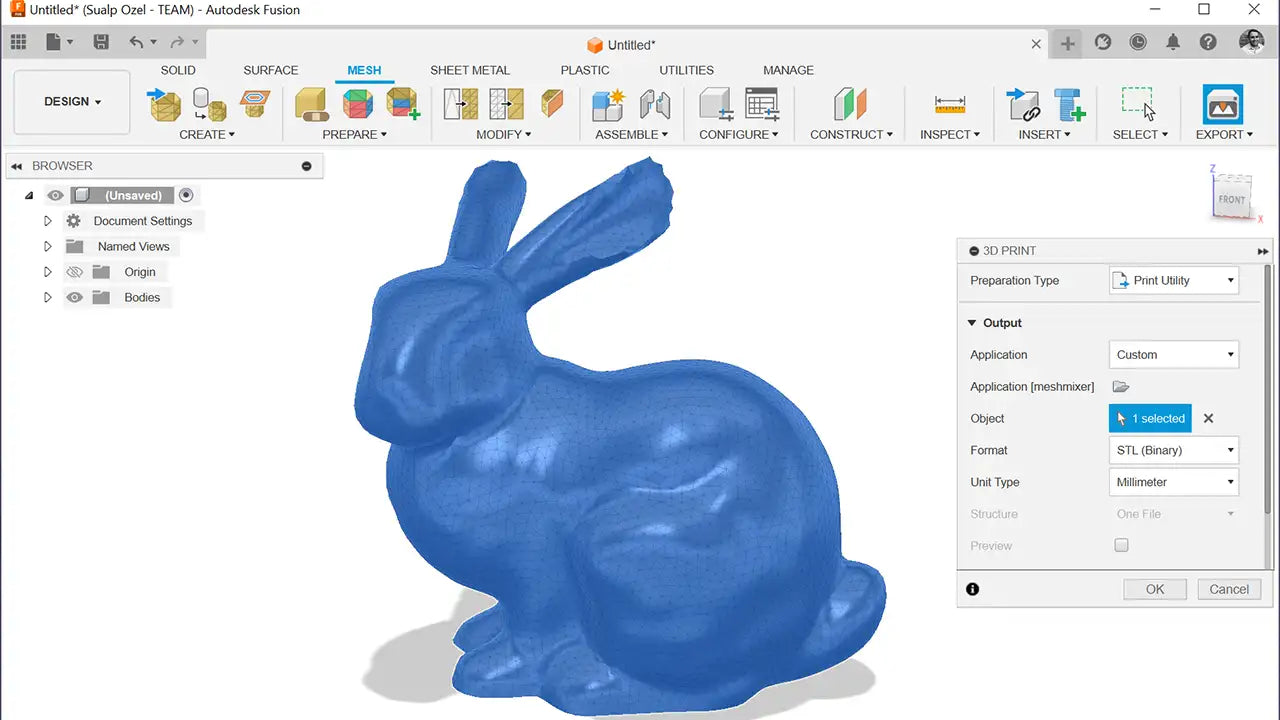The height and width of the screenshot is (720, 1280).
Task: Open the DESIGN workspace dropdown
Action: 72,102
